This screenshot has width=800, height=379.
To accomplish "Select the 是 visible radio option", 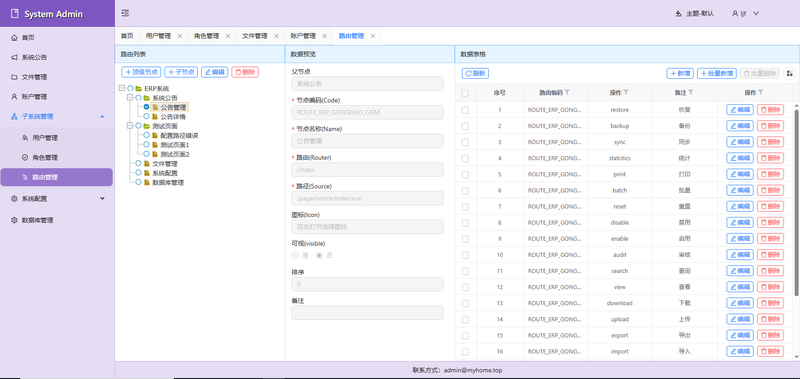I will click(x=294, y=255).
